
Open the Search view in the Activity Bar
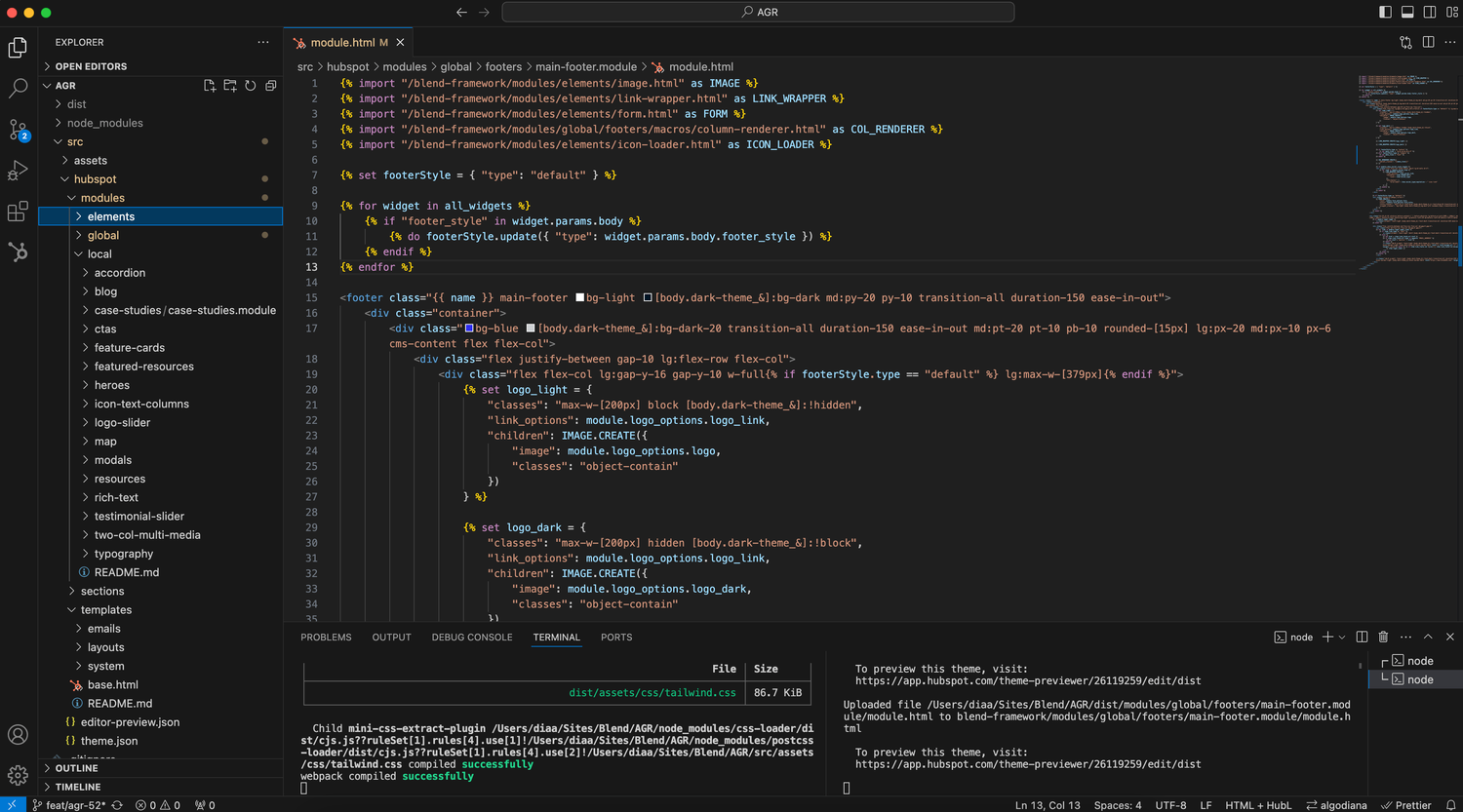[18, 88]
